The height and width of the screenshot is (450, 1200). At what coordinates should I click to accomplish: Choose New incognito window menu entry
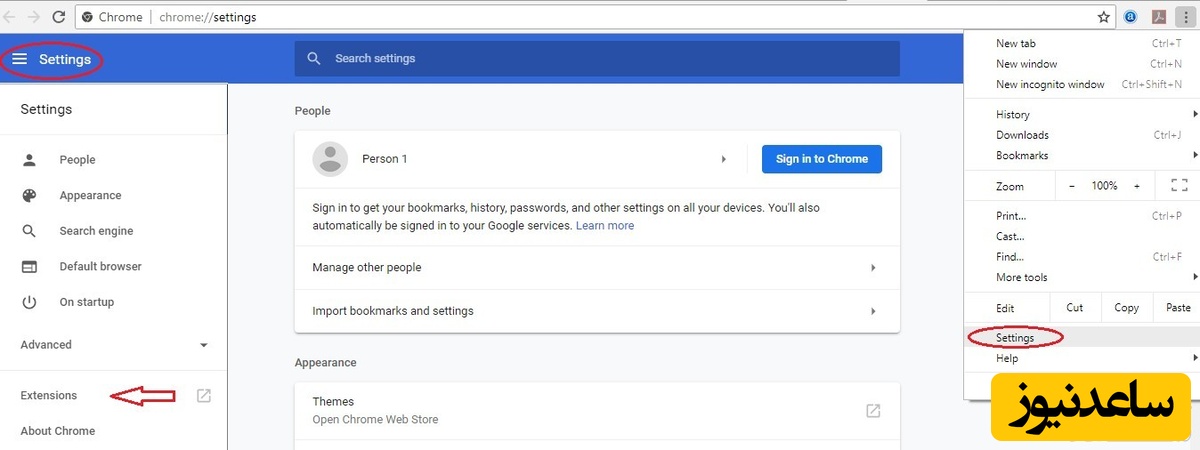point(1050,85)
